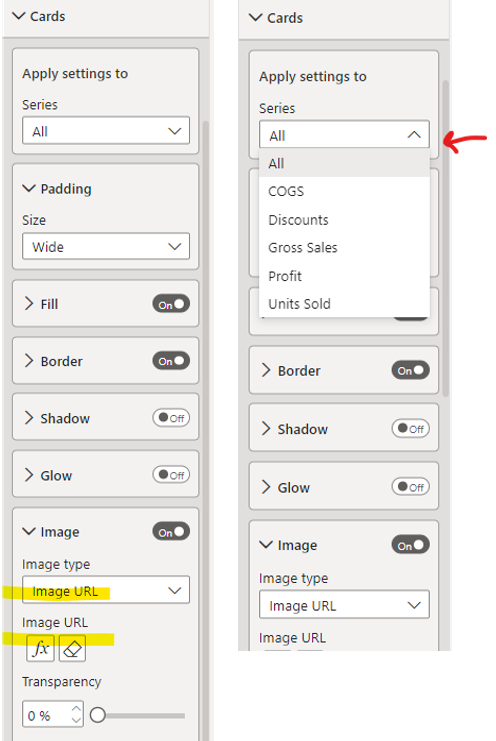Toggle Fill switch in left panel

pos(171,304)
